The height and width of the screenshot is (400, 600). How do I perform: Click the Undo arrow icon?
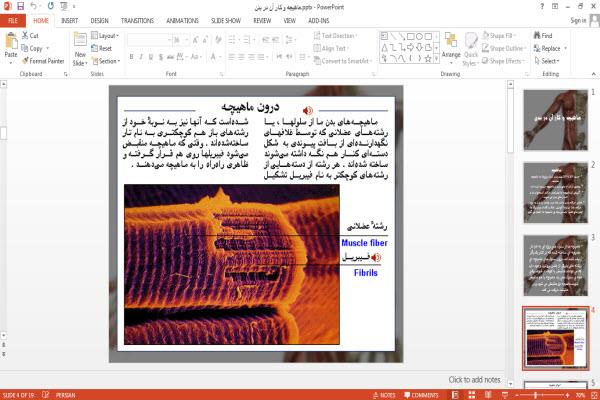click(x=34, y=7)
